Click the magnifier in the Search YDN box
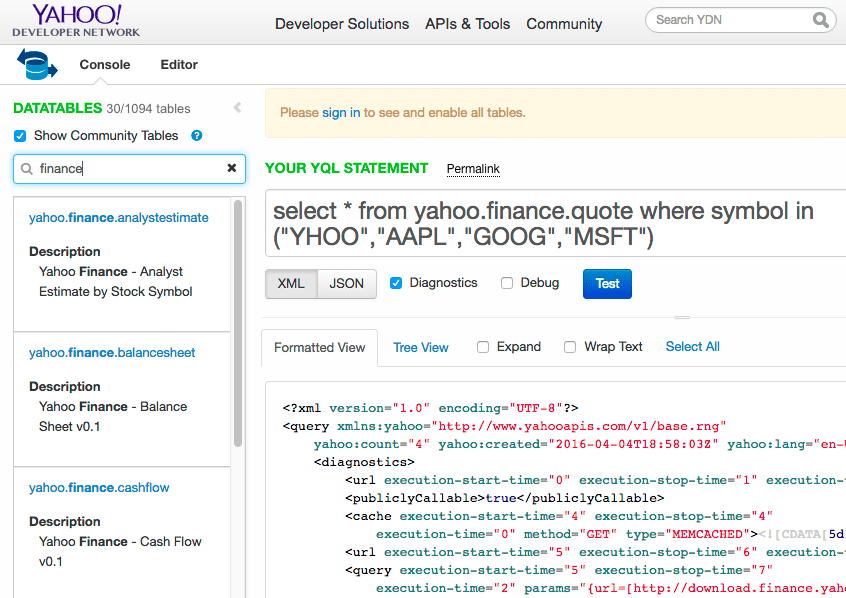 pyautogui.click(x=821, y=19)
